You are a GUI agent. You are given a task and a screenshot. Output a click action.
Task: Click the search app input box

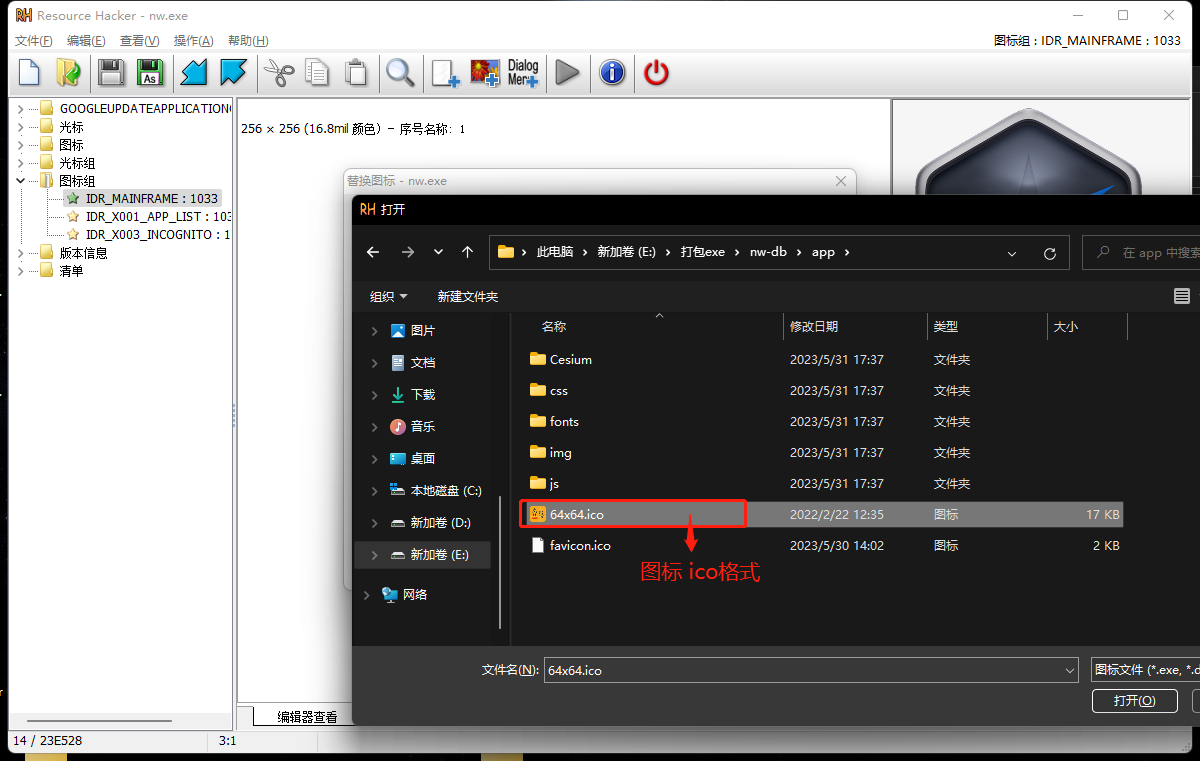point(1141,253)
